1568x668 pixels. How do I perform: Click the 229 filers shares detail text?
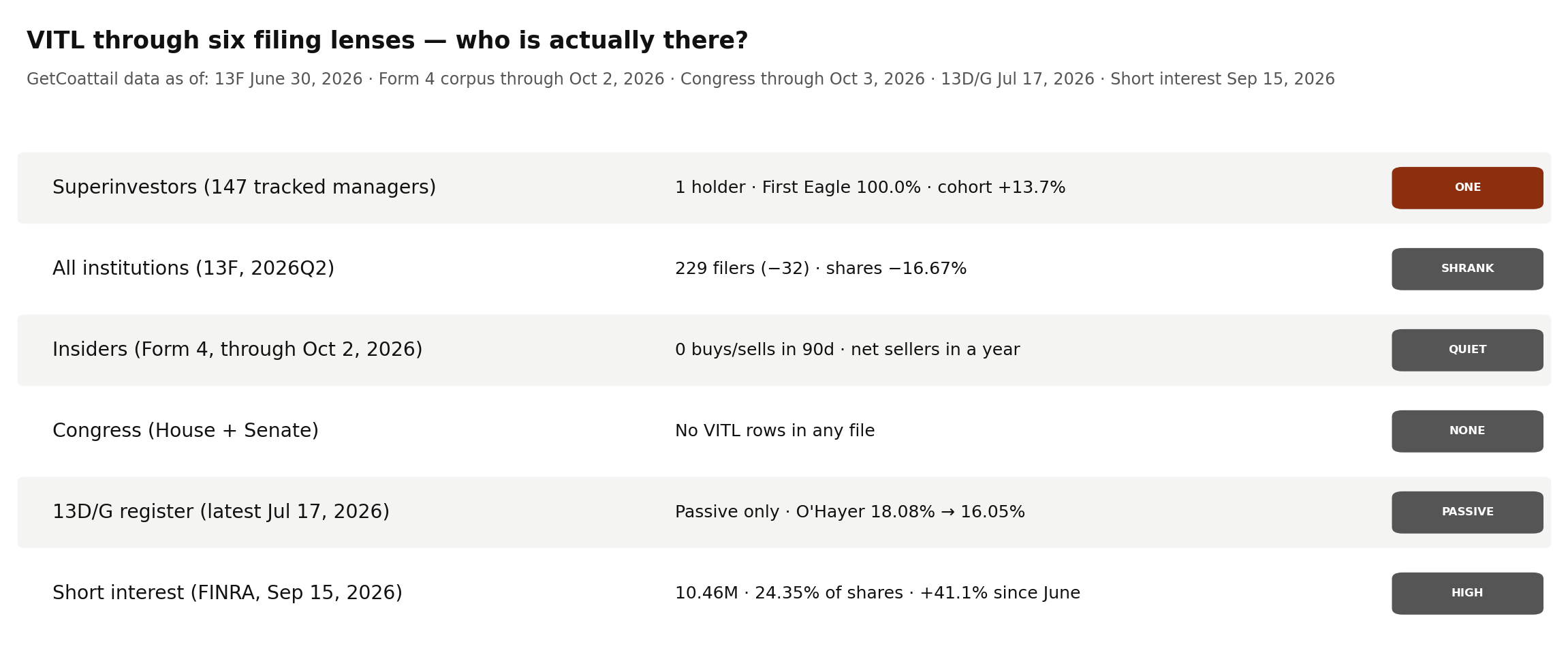coord(821,269)
